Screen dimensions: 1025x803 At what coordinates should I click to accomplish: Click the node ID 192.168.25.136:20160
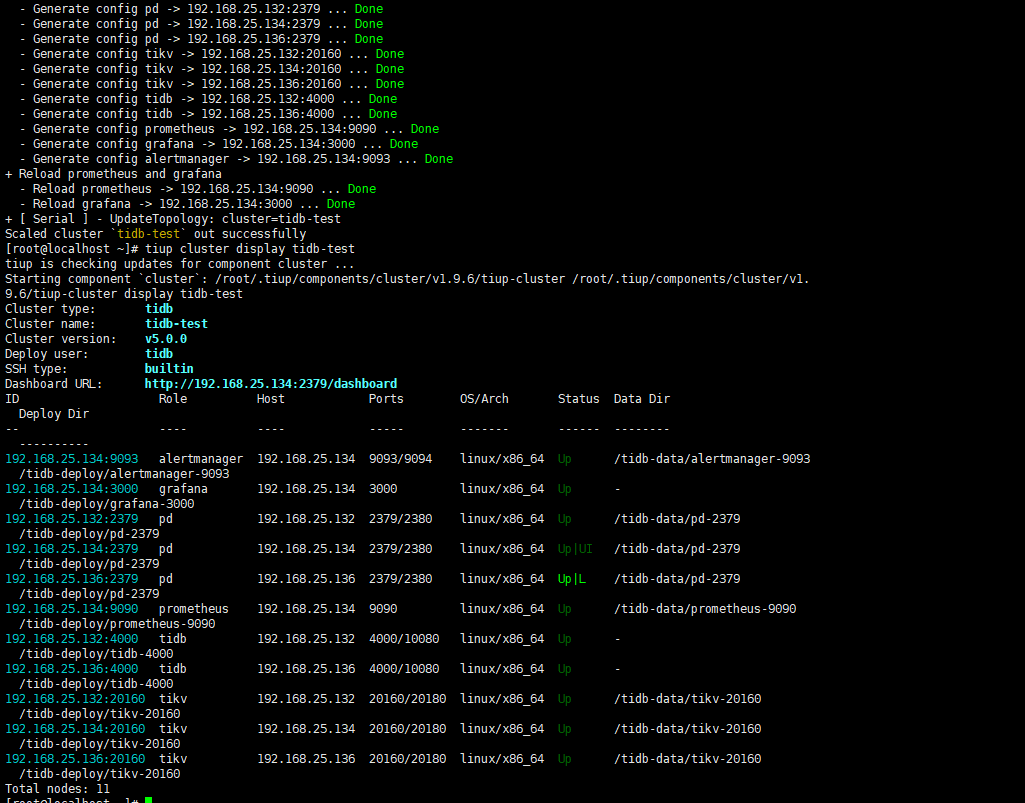click(x=75, y=760)
